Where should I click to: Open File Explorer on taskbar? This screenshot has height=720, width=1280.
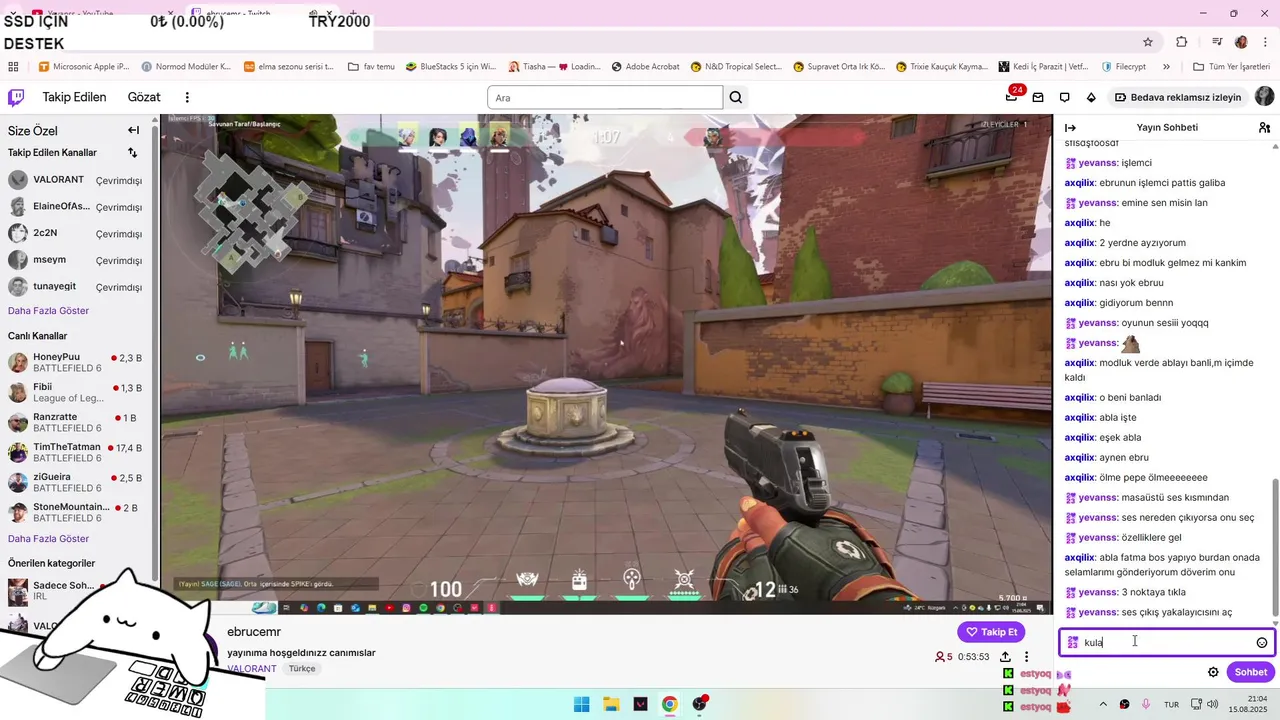(x=611, y=704)
